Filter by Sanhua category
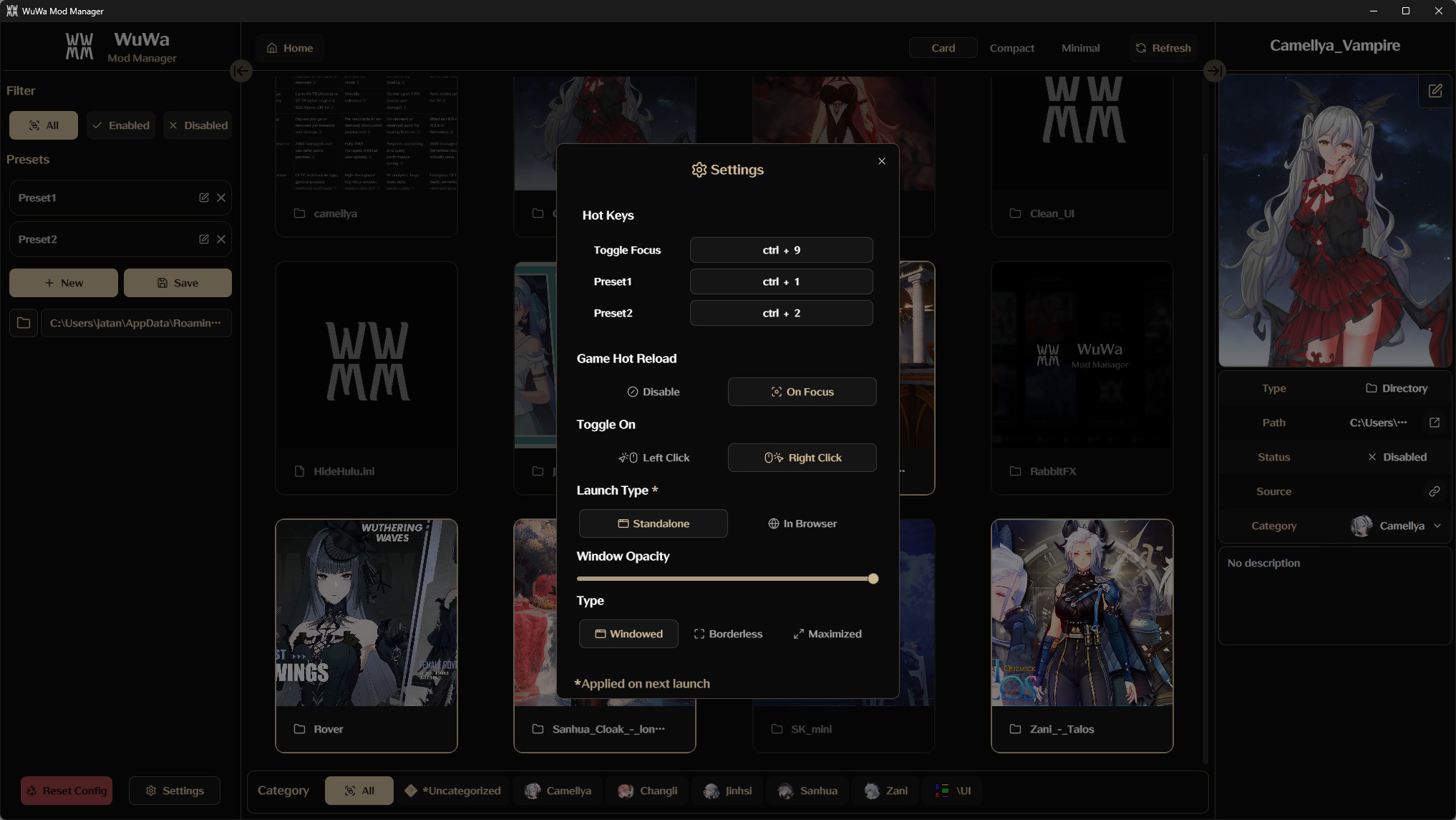This screenshot has width=1456, height=820. tap(807, 790)
